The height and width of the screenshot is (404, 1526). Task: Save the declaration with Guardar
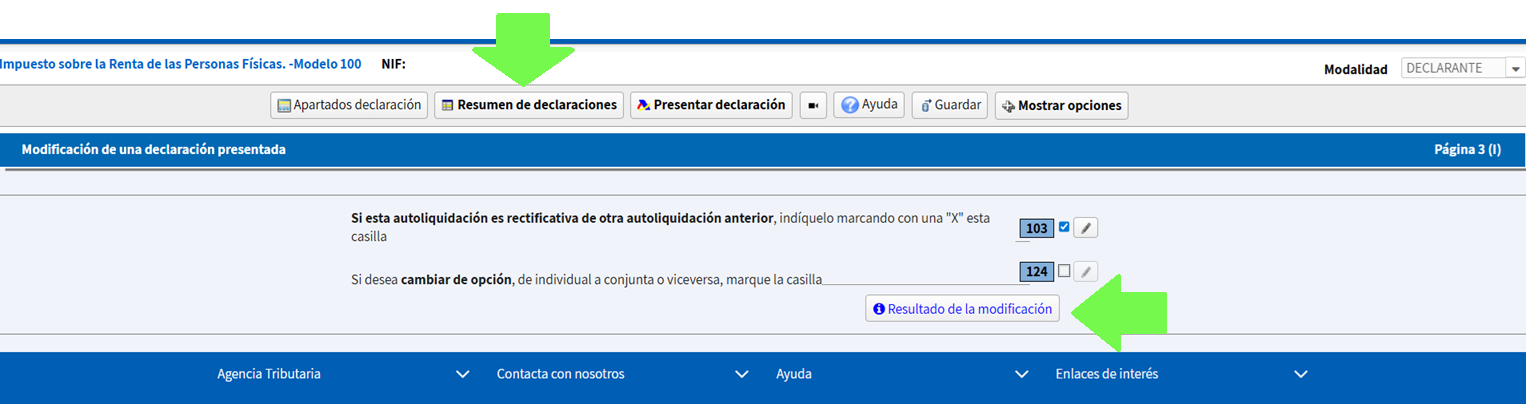click(x=950, y=105)
